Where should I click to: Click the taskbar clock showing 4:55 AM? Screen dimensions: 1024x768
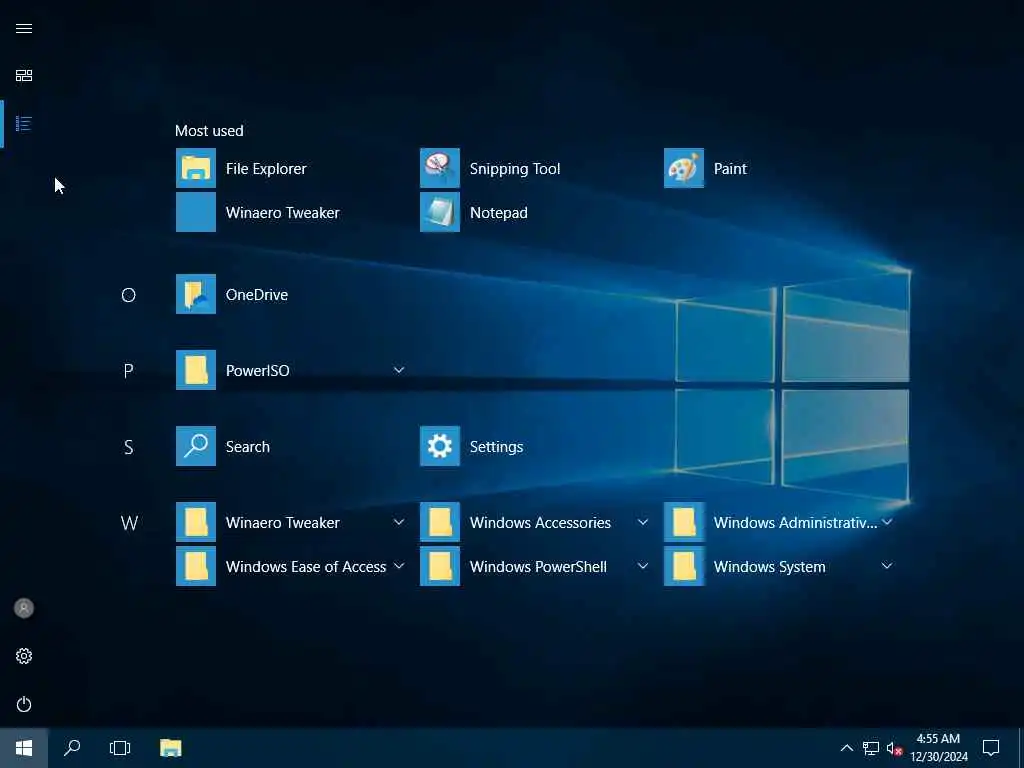(938, 748)
